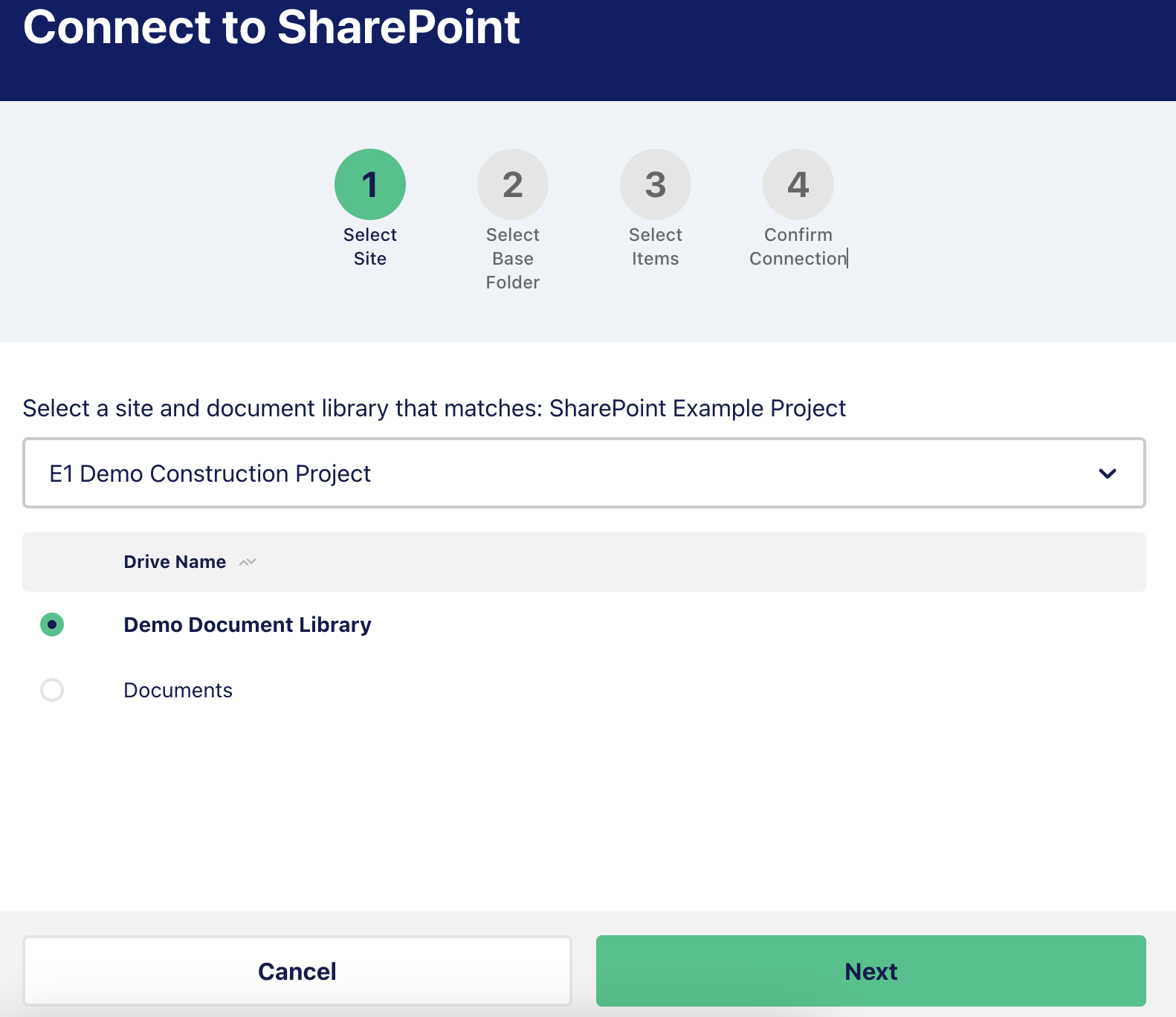Click the sort arrows beside Drive Name
Image resolution: width=1176 pixels, height=1017 pixels.
point(248,562)
